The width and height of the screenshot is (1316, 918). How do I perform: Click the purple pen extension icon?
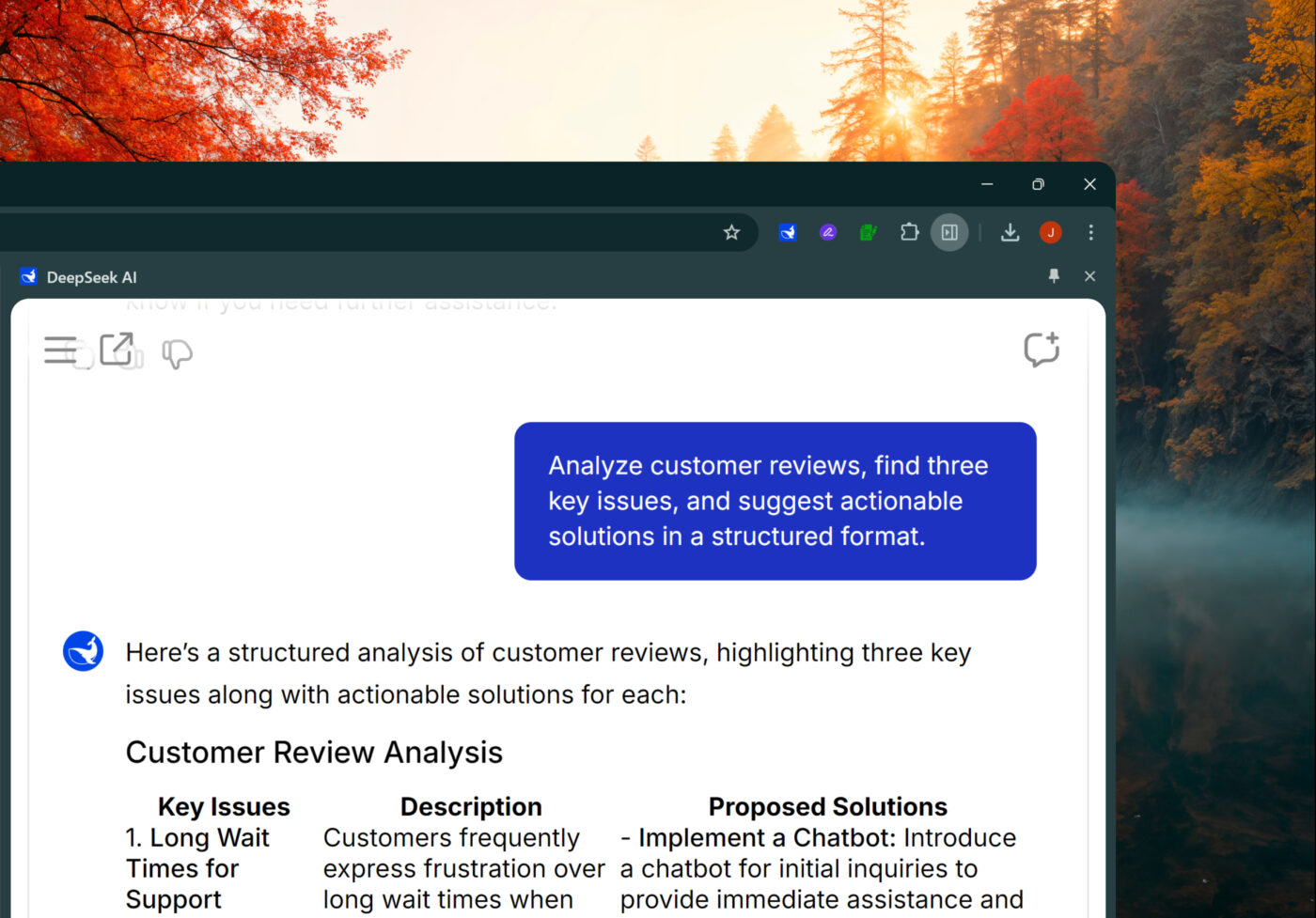828,232
